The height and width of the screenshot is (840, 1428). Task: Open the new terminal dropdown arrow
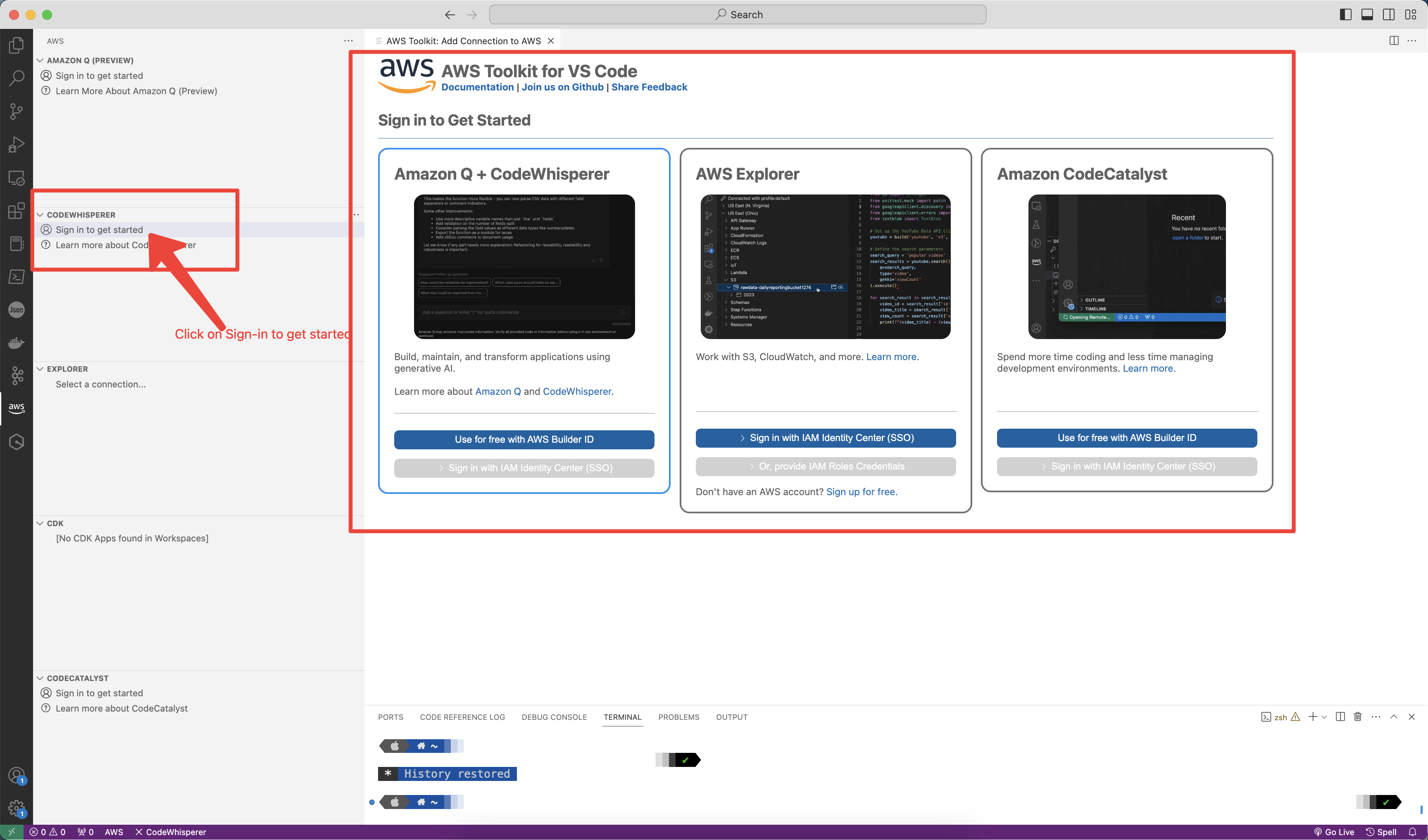[x=1324, y=717]
